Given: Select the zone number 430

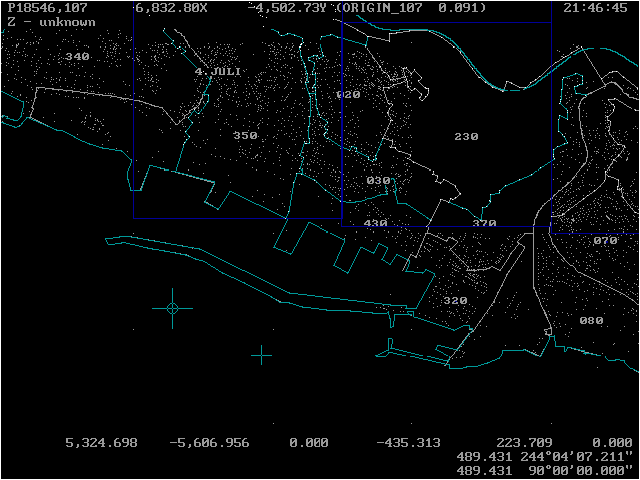Looking at the screenshot, I should pyautogui.click(x=375, y=223).
